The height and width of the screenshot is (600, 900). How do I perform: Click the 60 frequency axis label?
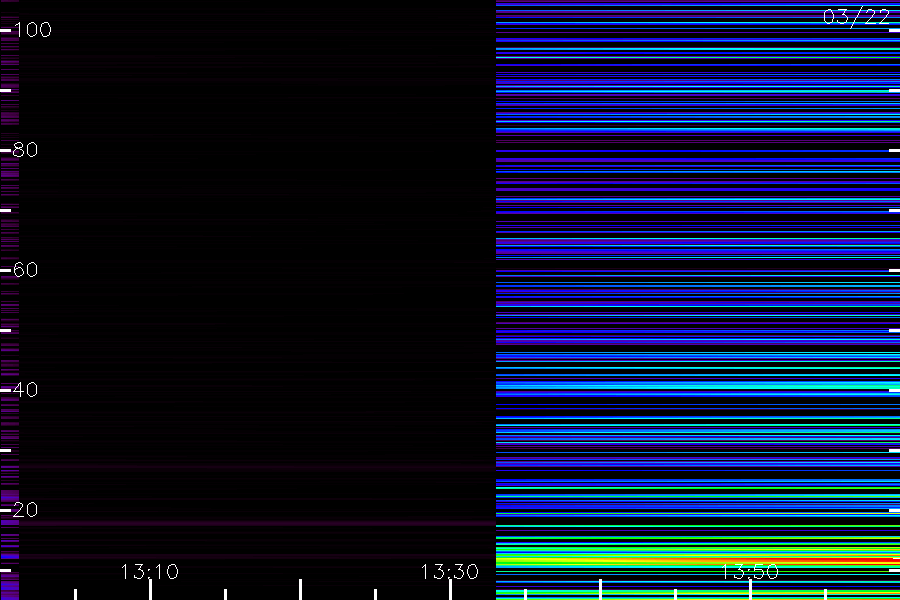(x=26, y=270)
